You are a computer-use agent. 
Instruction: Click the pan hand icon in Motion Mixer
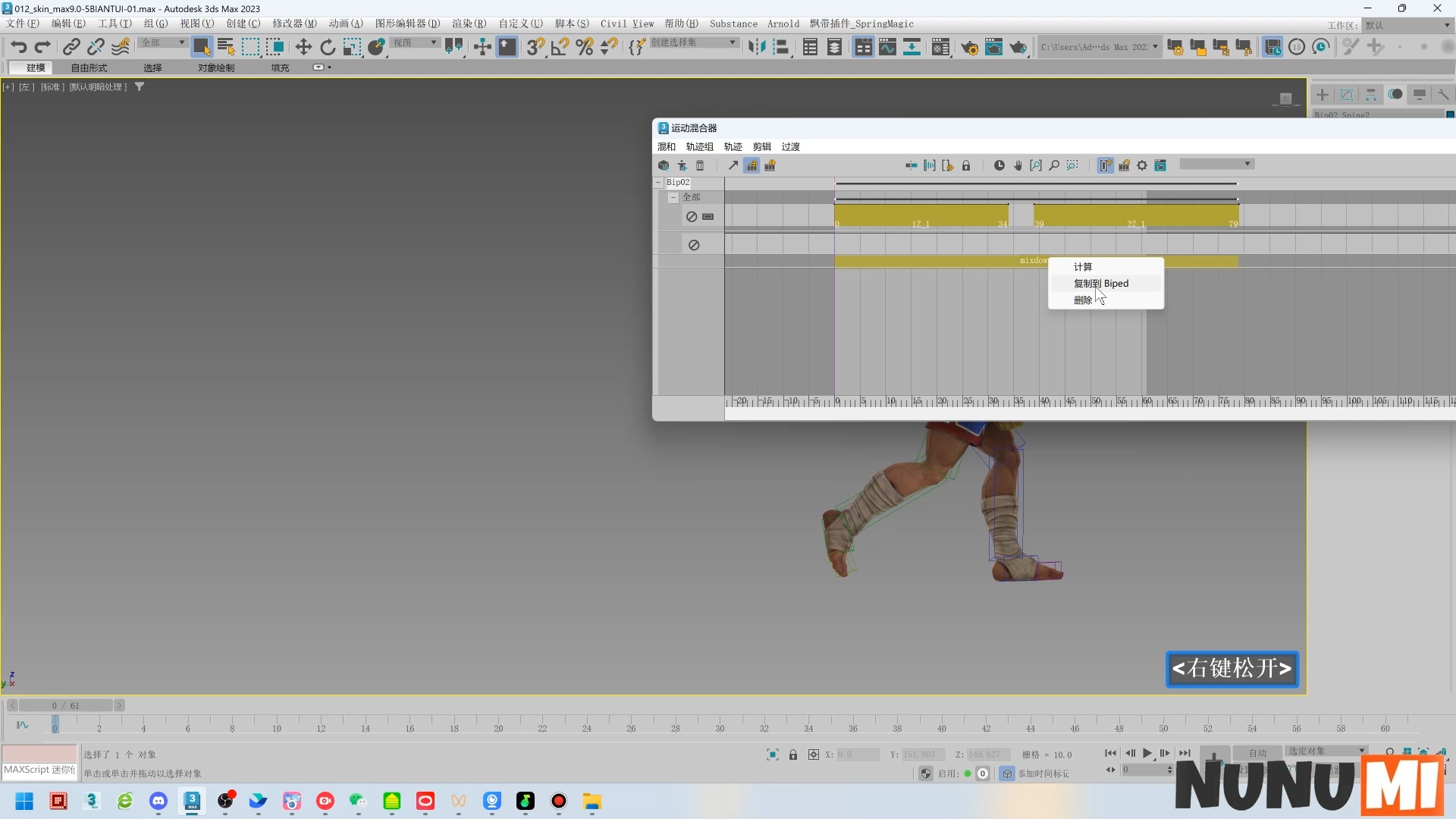(1018, 165)
